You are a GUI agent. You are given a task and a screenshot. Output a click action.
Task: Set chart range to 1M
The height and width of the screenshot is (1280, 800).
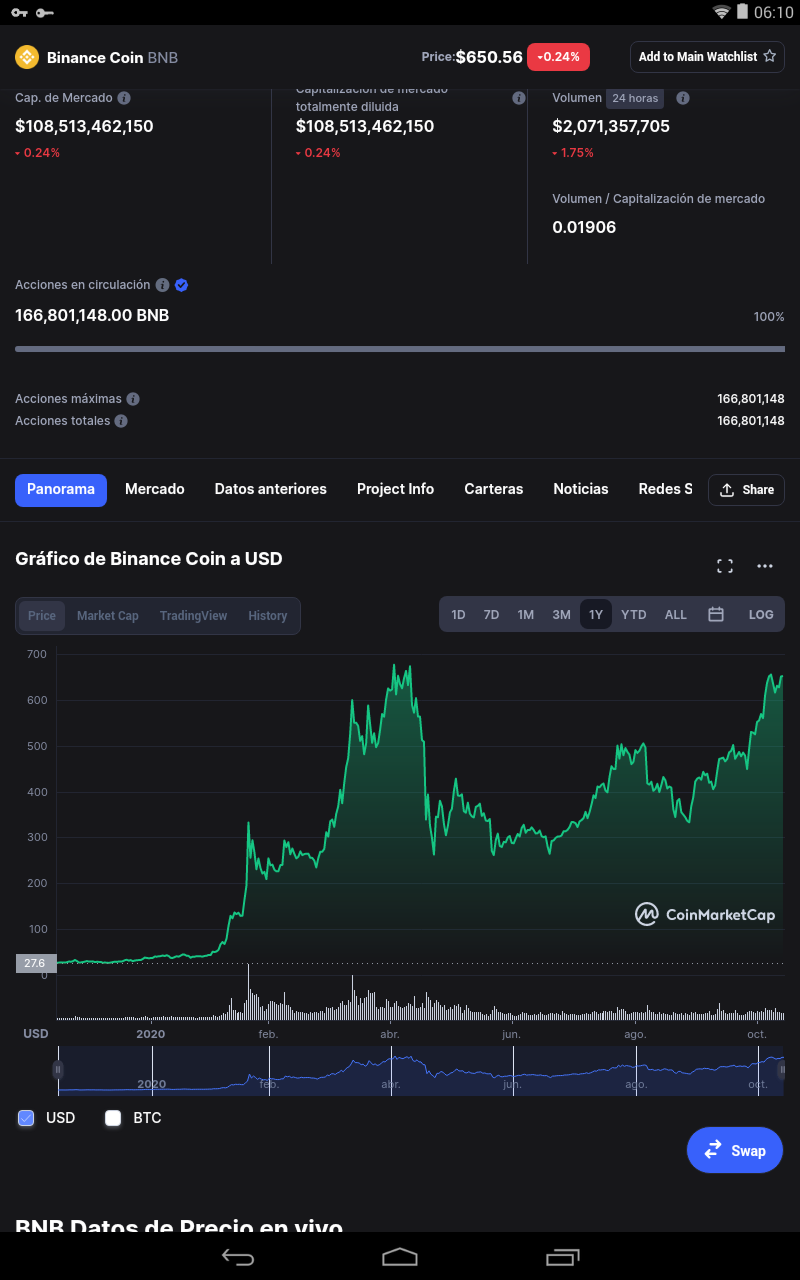pyautogui.click(x=525, y=614)
